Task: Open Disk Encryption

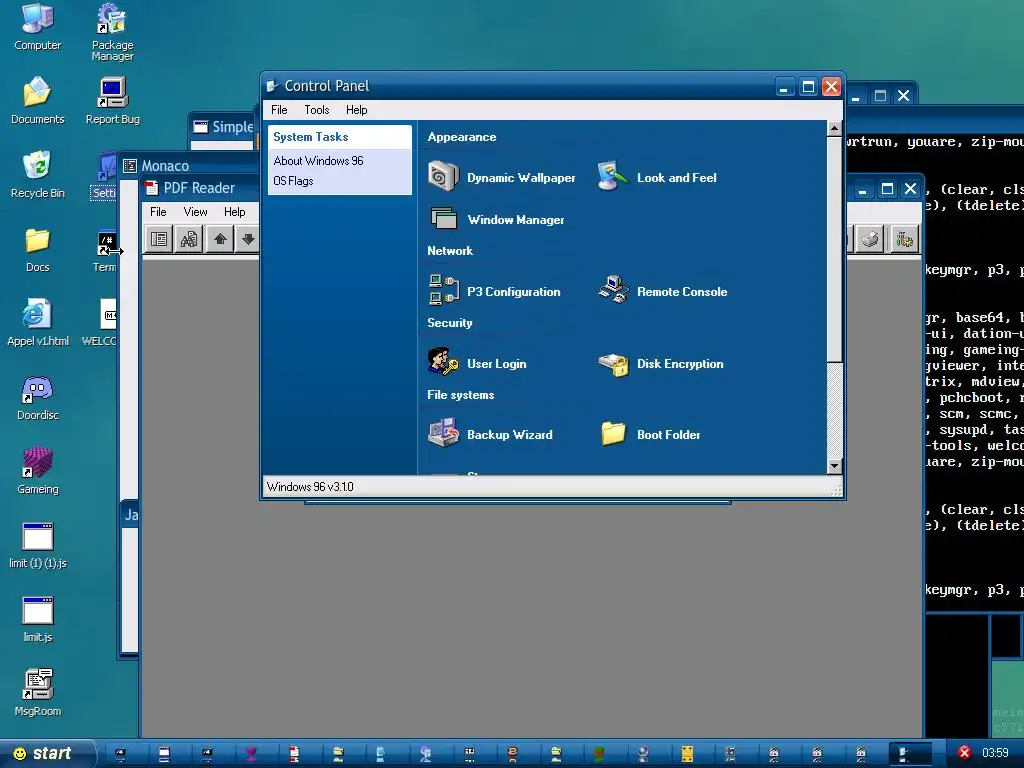Action: [661, 363]
